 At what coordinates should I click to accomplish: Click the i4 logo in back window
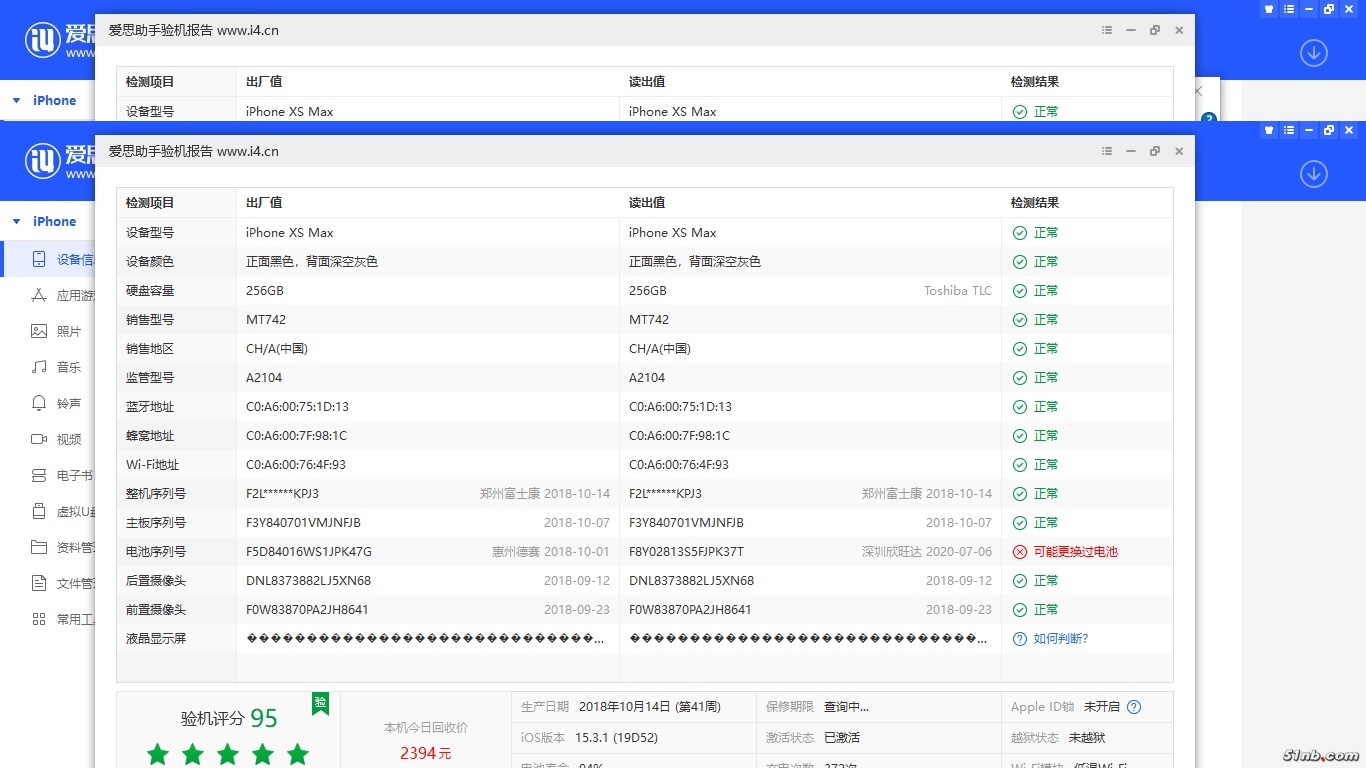coord(44,40)
